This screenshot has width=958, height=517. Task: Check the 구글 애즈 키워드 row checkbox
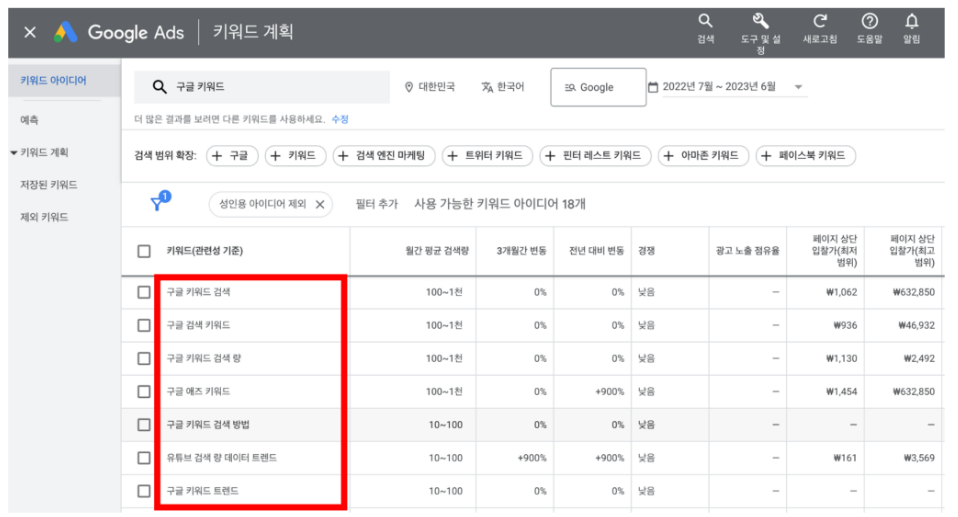click(144, 391)
